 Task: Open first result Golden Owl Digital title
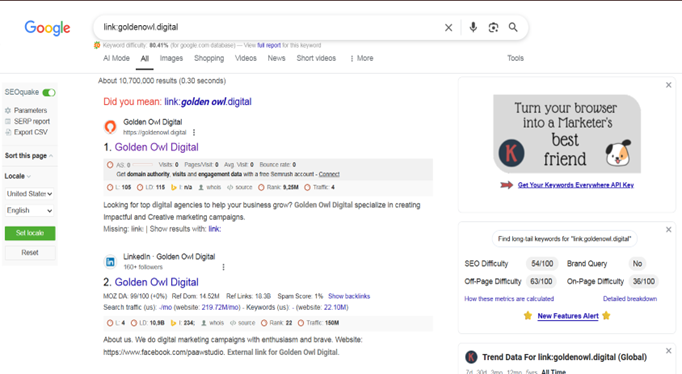point(157,147)
